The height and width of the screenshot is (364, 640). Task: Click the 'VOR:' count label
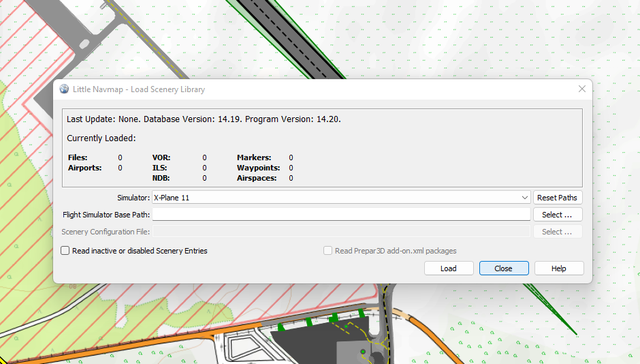(x=161, y=158)
